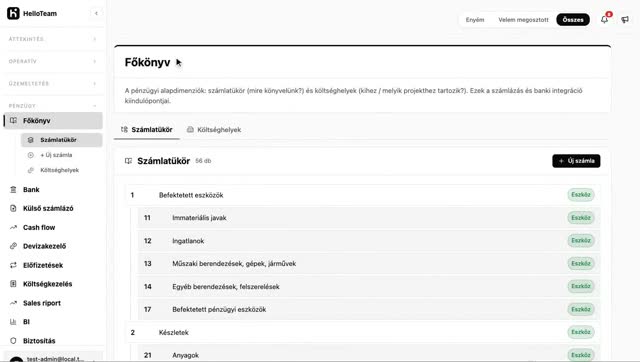Image resolution: width=640 pixels, height=362 pixels.
Task: Click the Külső számlázó document icon
Action: (13, 208)
